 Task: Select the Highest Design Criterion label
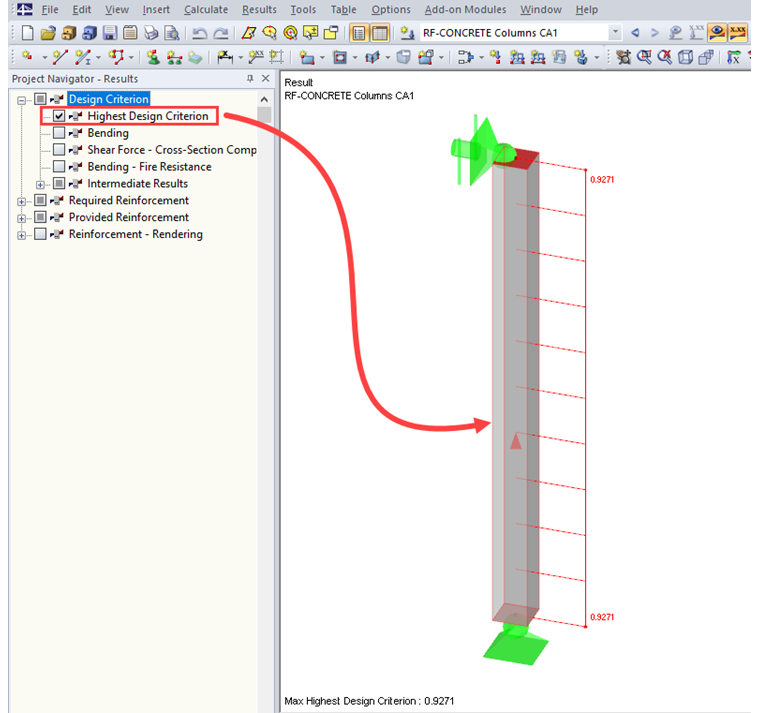(x=148, y=116)
